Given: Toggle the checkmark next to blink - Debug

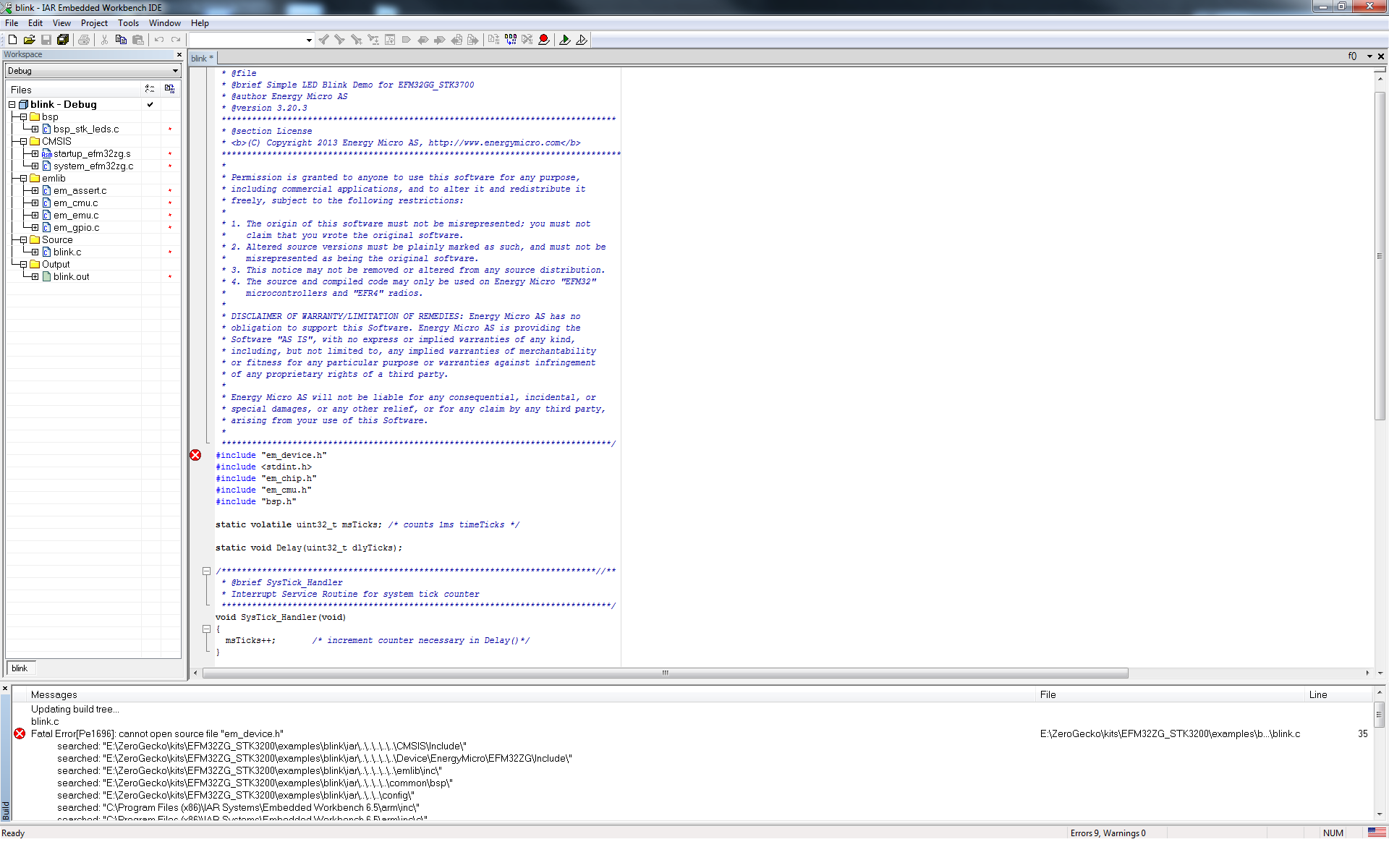Looking at the screenshot, I should click(x=150, y=104).
